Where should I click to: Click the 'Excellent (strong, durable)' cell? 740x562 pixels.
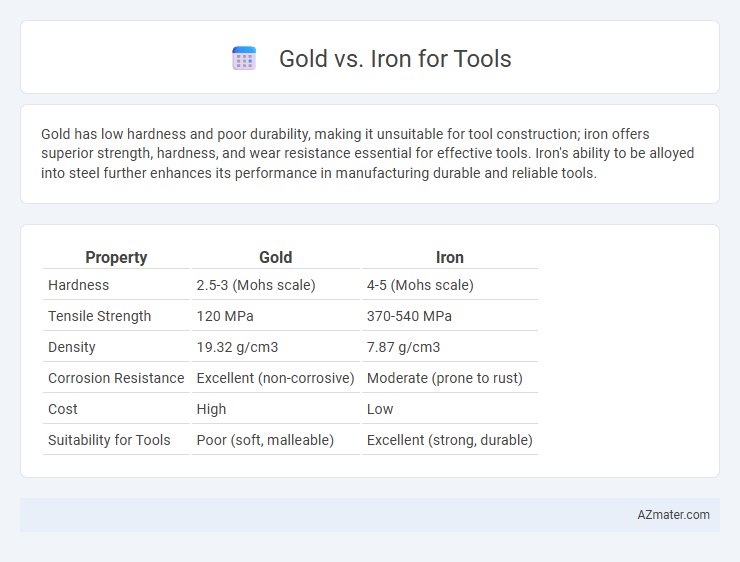450,440
